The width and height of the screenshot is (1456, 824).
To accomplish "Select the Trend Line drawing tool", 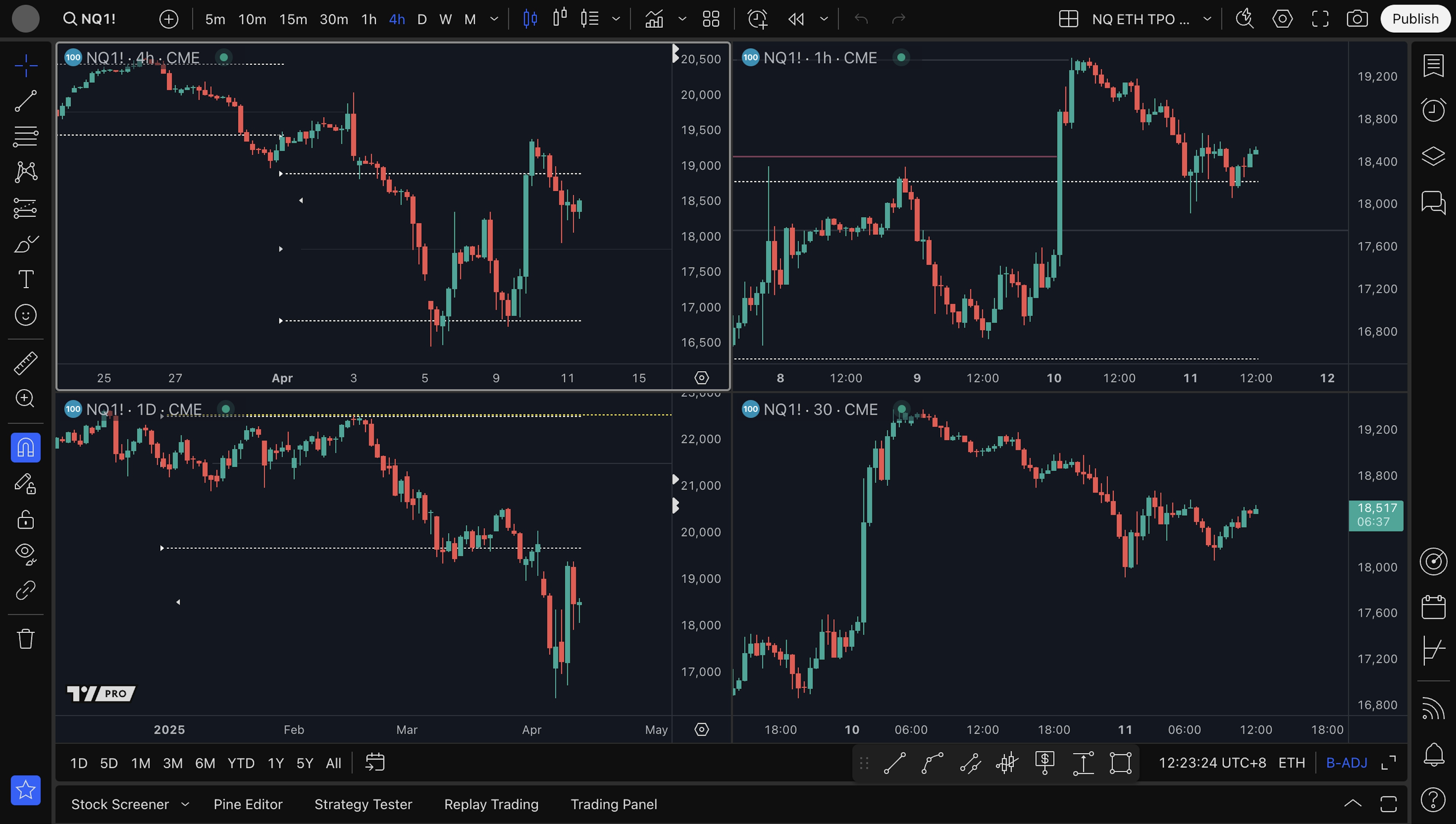I will click(x=25, y=101).
